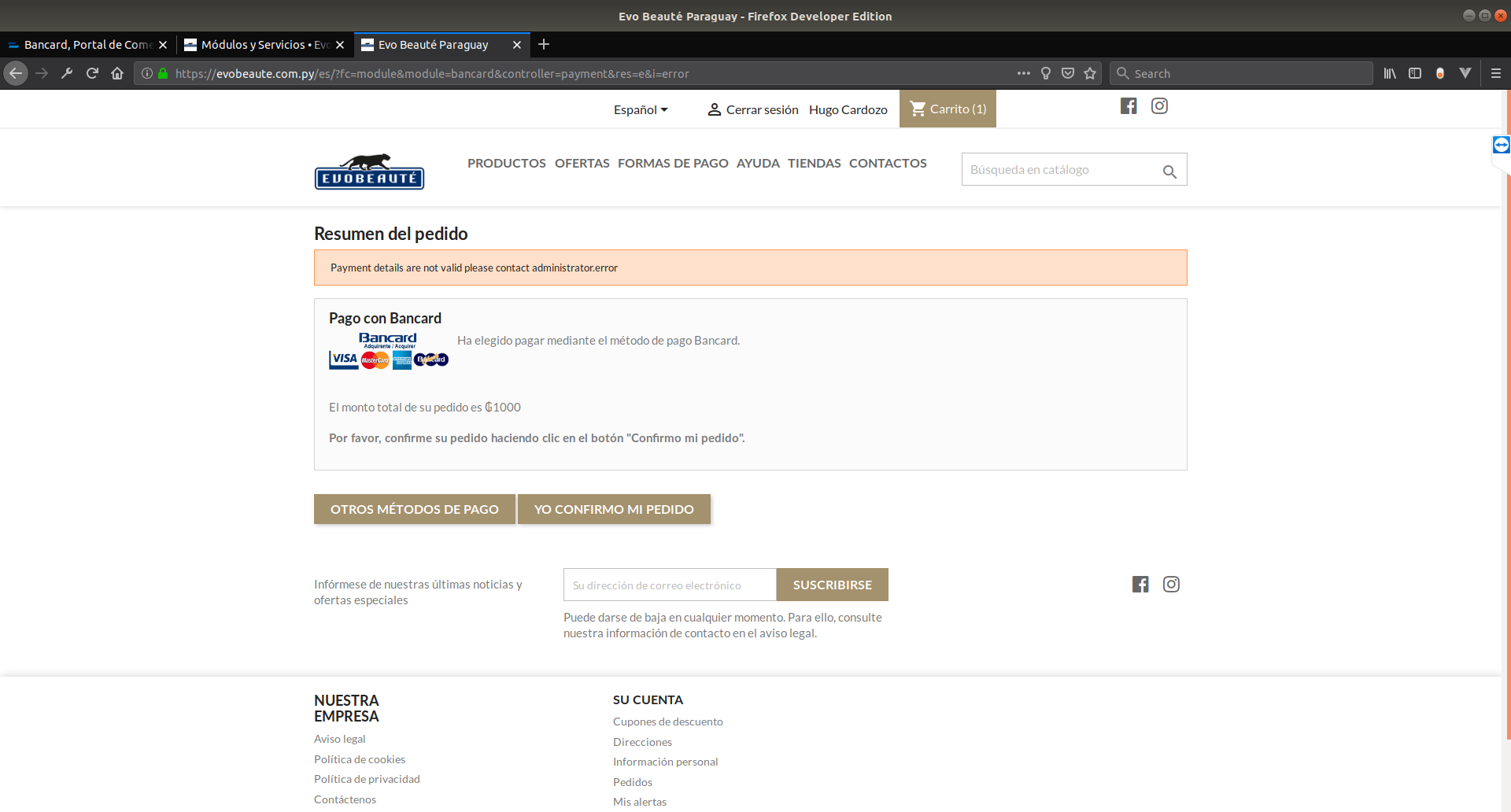Open Facebook icon beside newsletter section
Screen dimensions: 1511x812
(1140, 584)
